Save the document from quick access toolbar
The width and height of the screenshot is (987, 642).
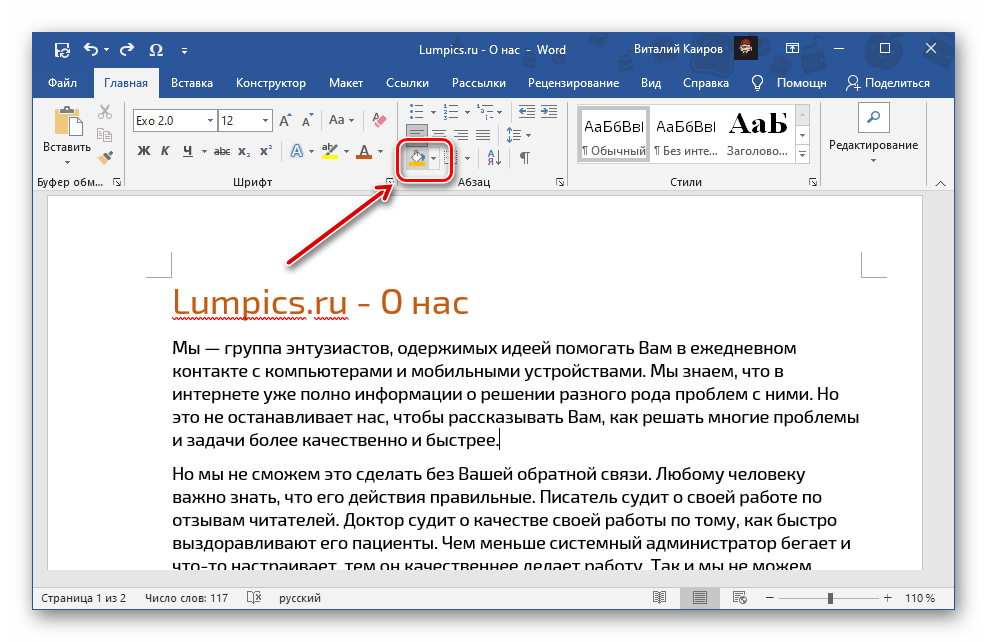click(x=62, y=50)
